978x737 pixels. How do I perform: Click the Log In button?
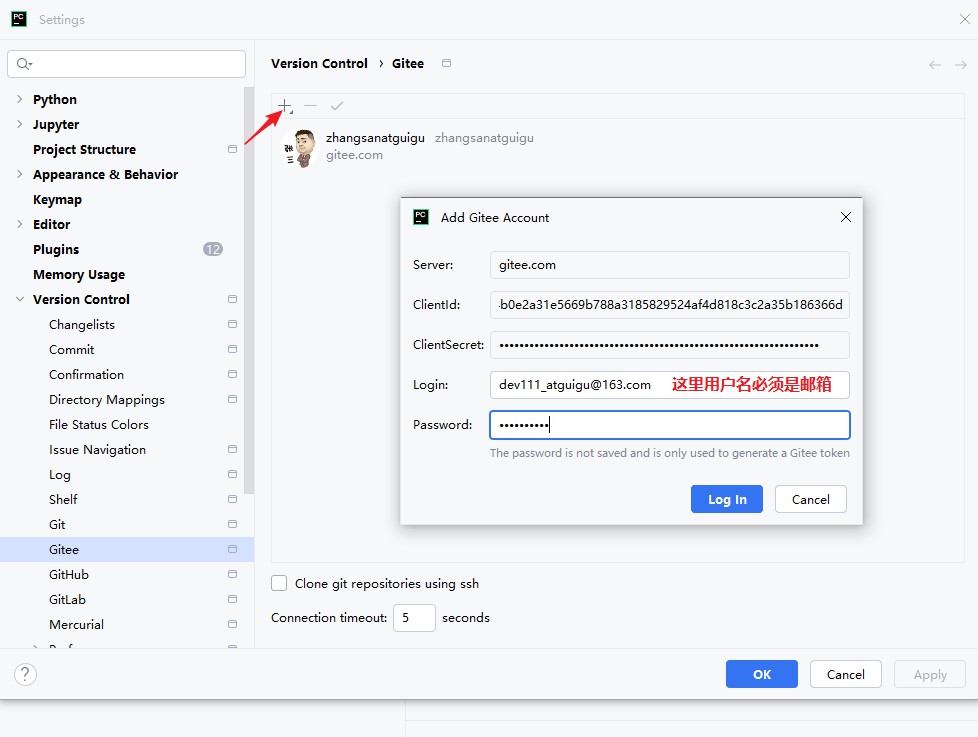[x=727, y=499]
